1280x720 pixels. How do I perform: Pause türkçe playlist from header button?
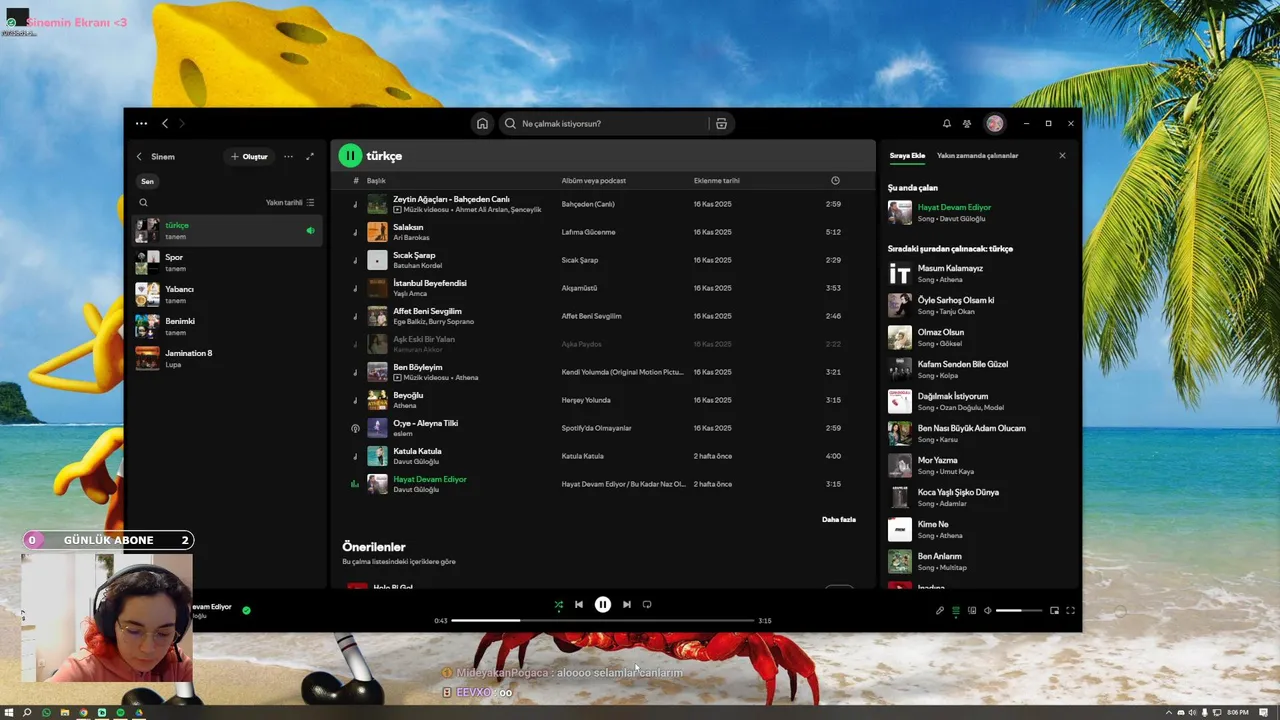coord(350,156)
